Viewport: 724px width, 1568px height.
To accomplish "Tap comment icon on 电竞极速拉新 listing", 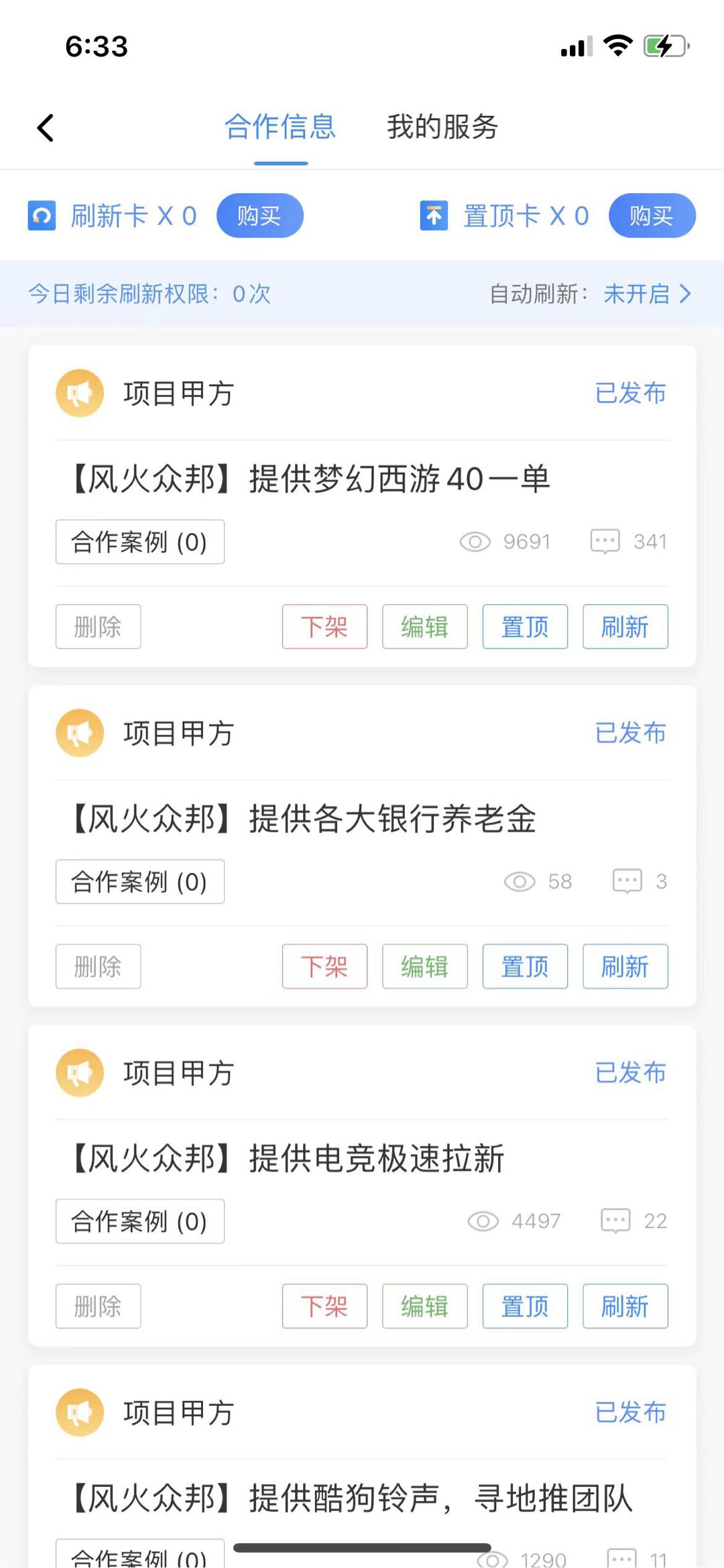I will point(615,1221).
